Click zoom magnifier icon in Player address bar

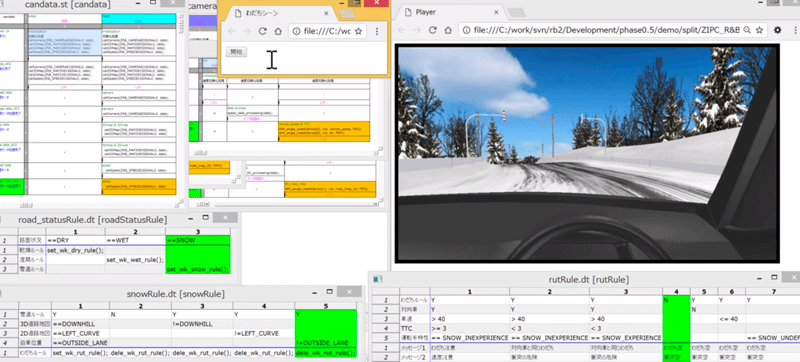(x=747, y=30)
